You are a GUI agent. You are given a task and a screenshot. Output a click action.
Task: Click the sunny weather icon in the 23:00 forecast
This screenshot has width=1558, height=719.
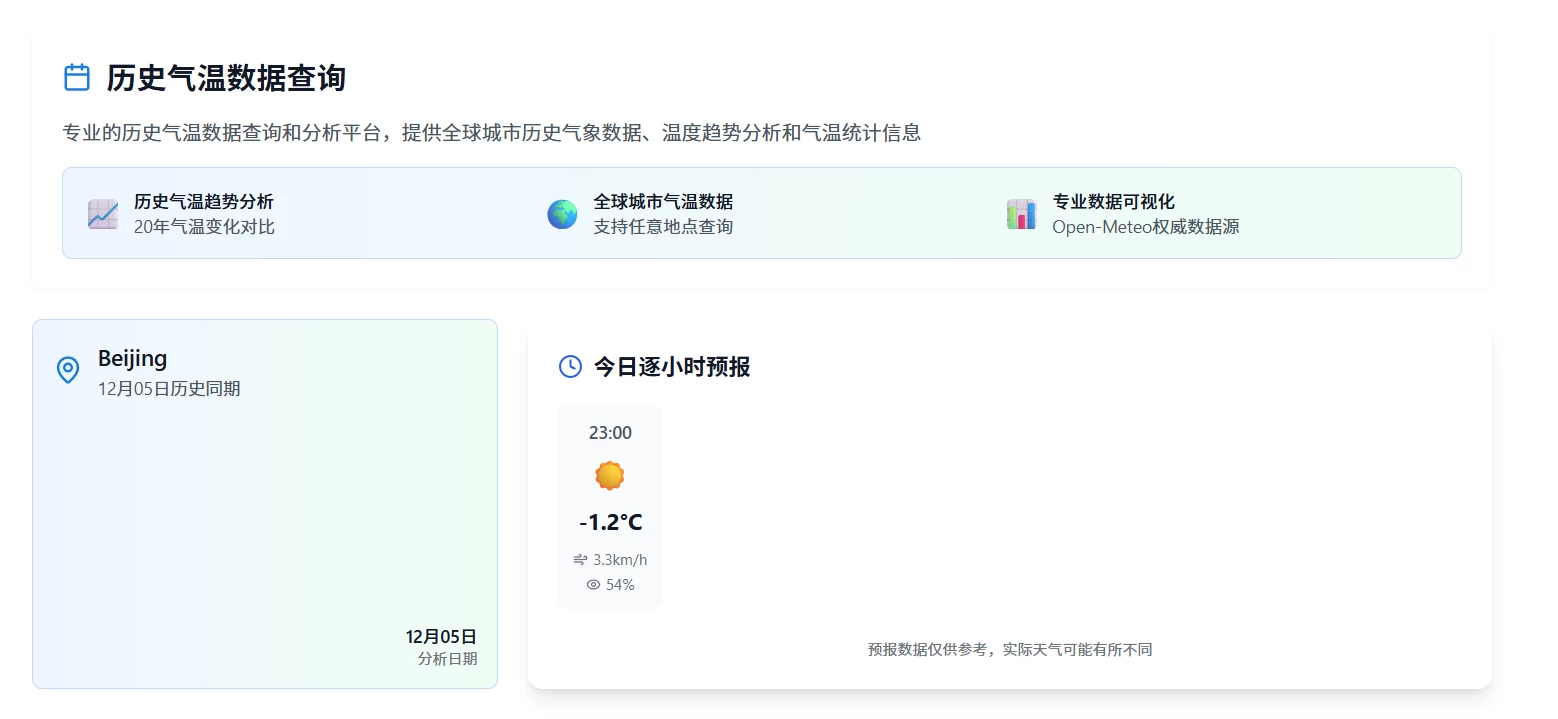(609, 475)
